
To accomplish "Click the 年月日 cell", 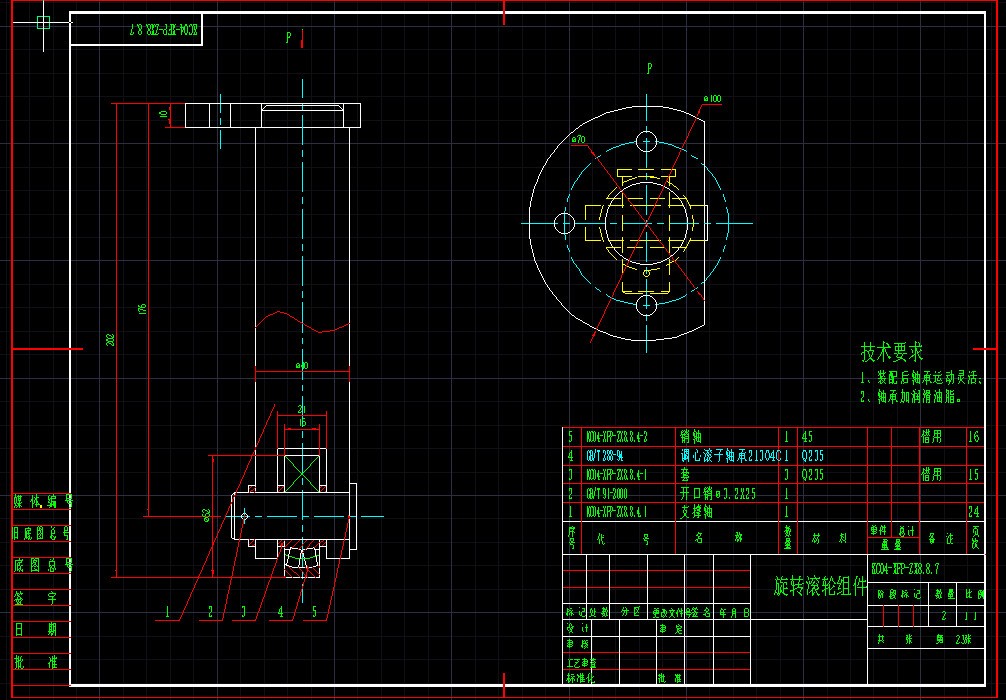I will pos(734,613).
